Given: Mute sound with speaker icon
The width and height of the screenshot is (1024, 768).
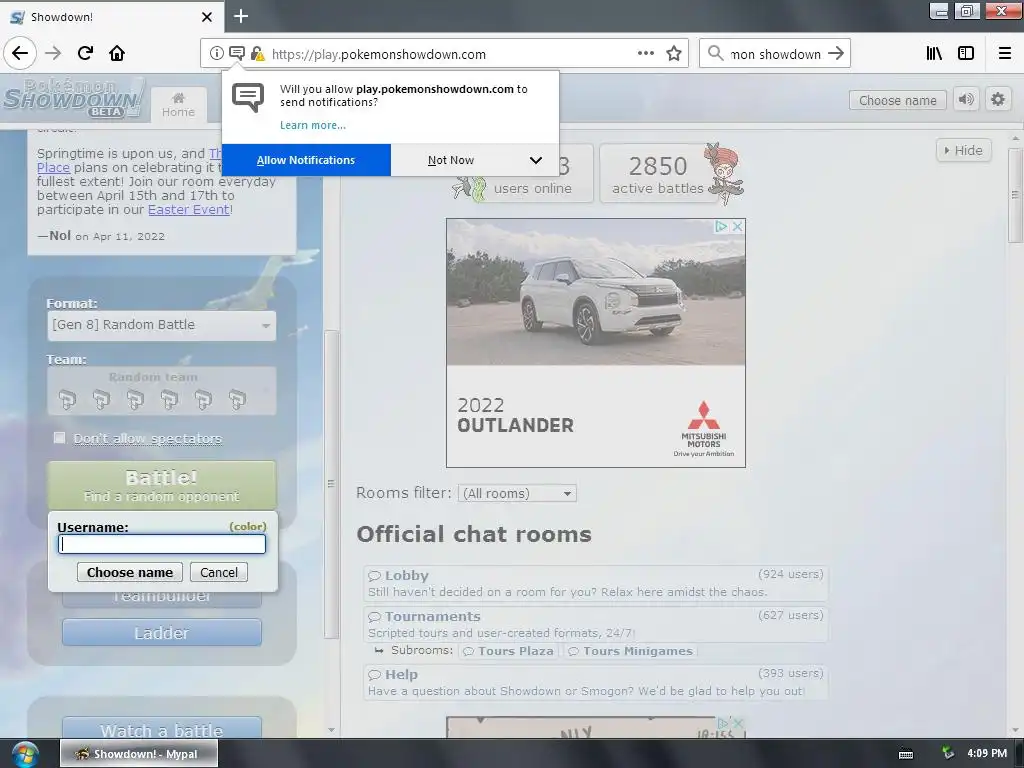Looking at the screenshot, I should pos(966,99).
